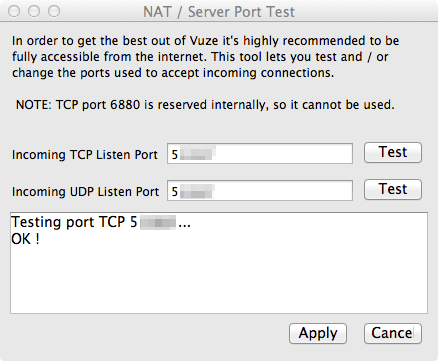Minimize the port test window
Image resolution: width=438 pixels, height=361 pixels.
coord(34,11)
